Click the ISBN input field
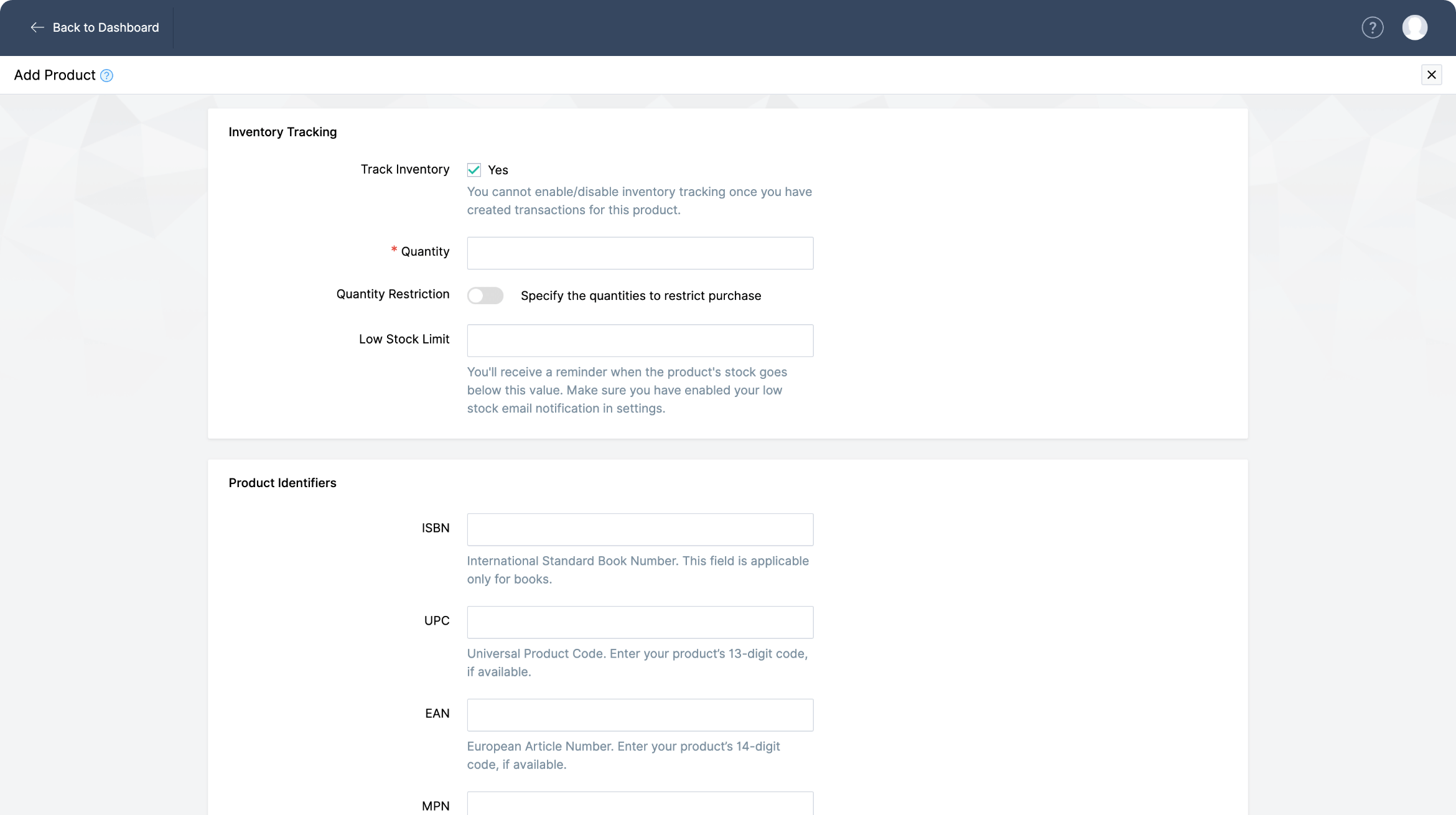This screenshot has width=1456, height=815. (640, 529)
